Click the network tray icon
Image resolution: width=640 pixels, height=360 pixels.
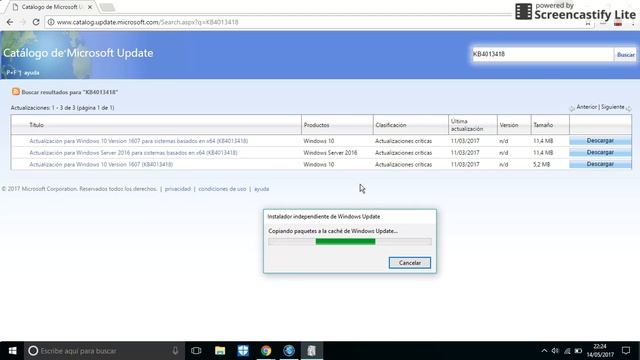pyautogui.click(x=567, y=351)
